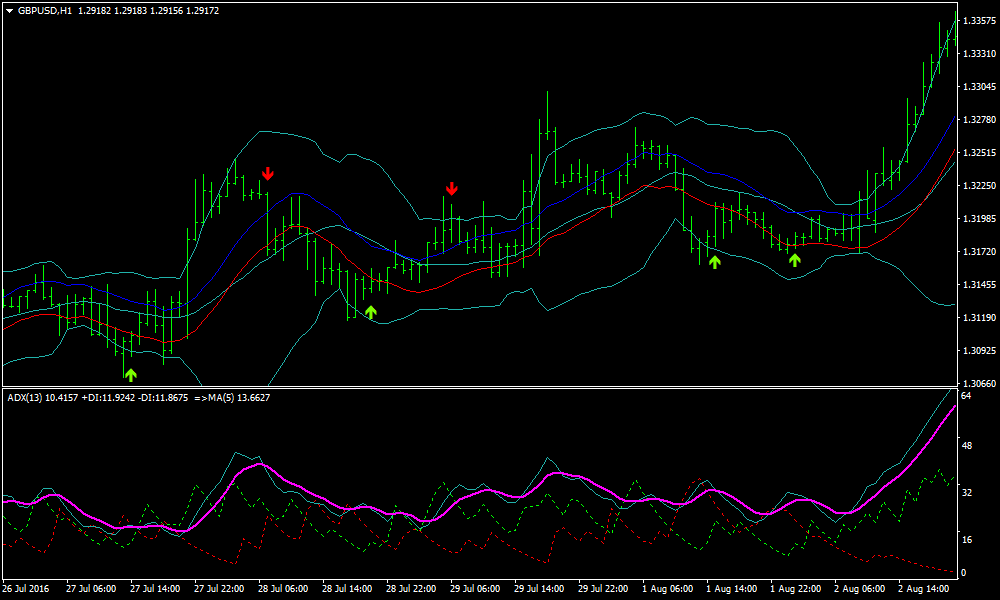Click the 1.31985 price on the scale
The image size is (1000, 600).
coord(976,219)
